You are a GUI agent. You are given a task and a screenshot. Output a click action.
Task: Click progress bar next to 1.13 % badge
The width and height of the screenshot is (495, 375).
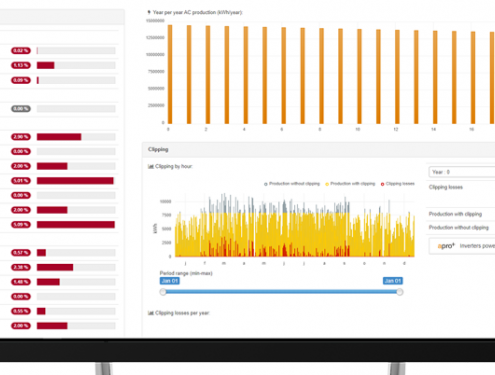(x=76, y=65)
